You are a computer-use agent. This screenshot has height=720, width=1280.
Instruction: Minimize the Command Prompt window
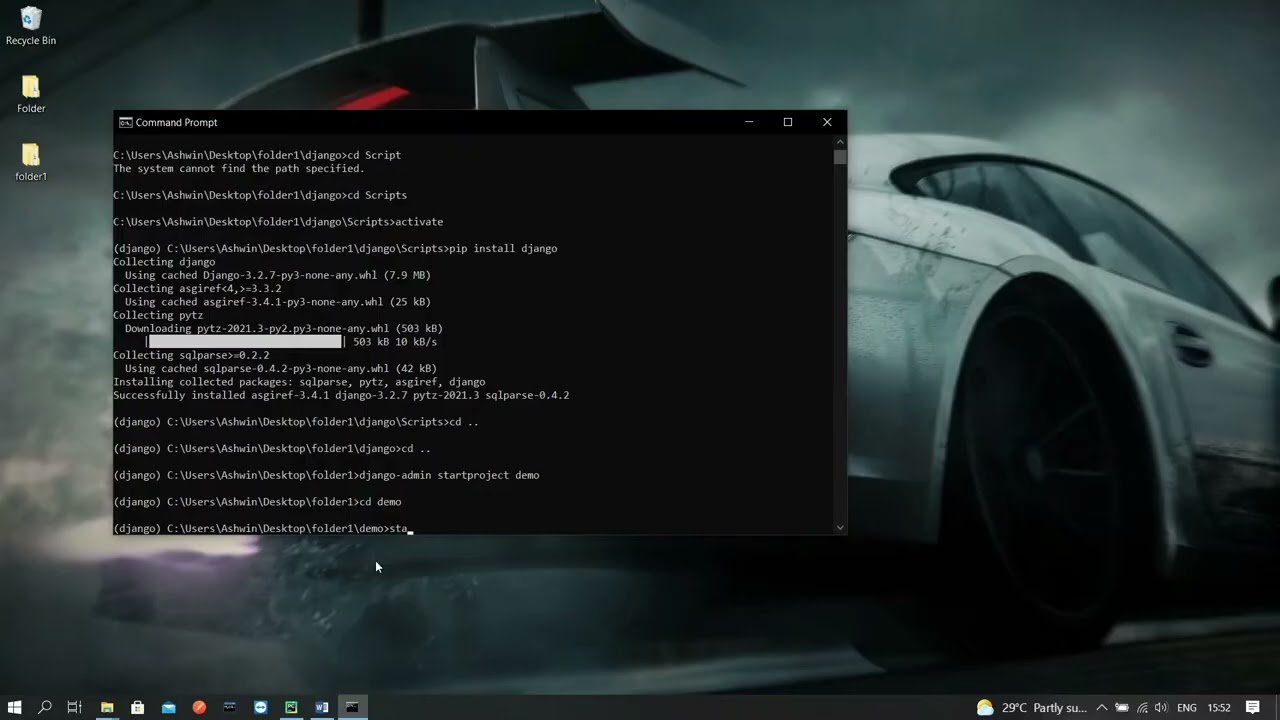(749, 122)
